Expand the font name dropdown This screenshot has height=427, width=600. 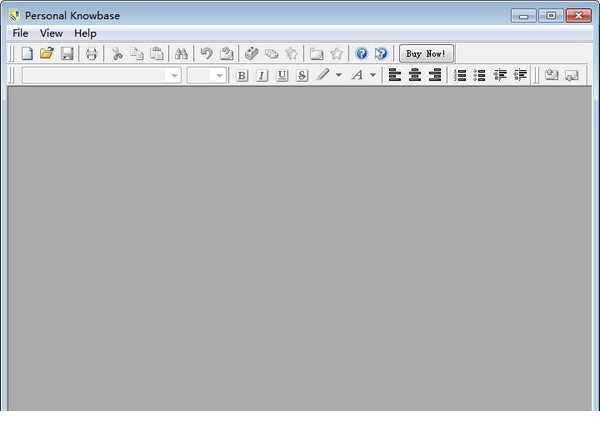coord(174,76)
